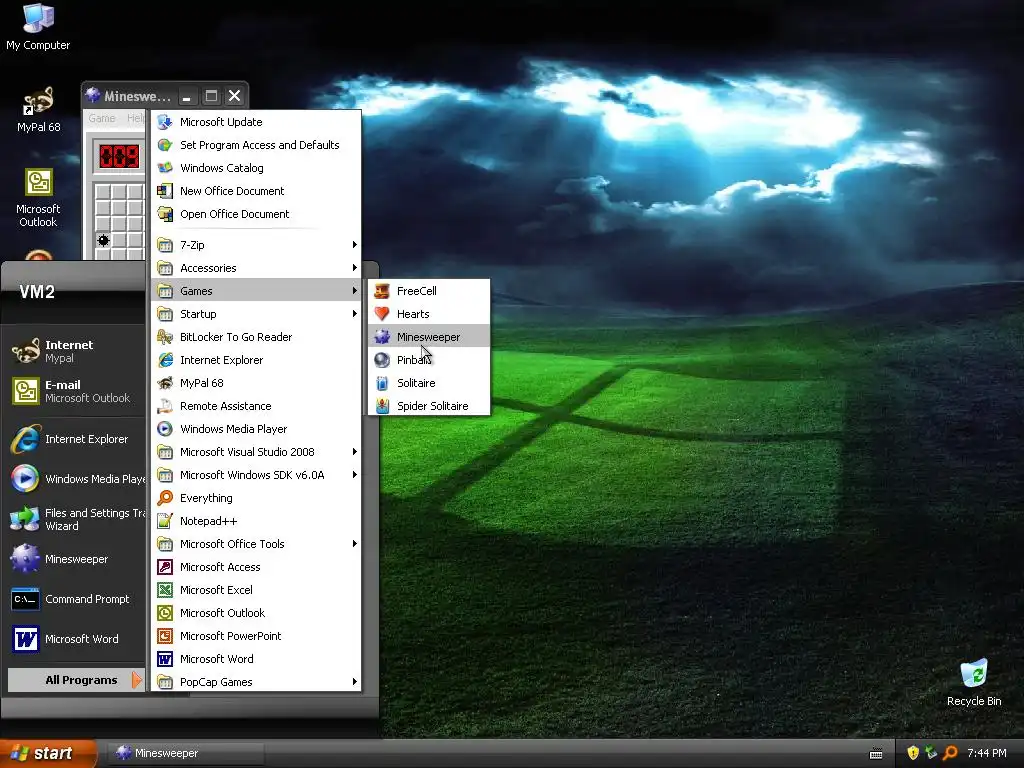The width and height of the screenshot is (1024, 768).
Task: Open Files and Settings Transfer Wizard
Action: (76, 519)
